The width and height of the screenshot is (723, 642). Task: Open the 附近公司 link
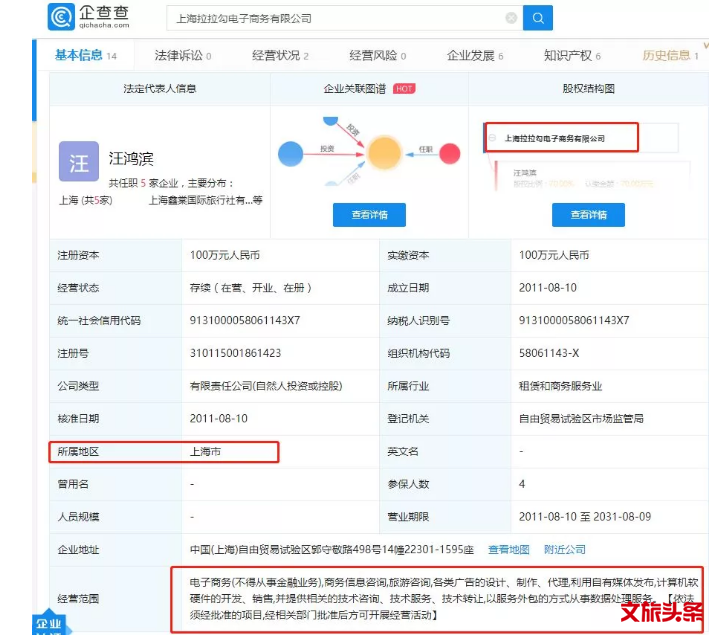click(x=564, y=549)
